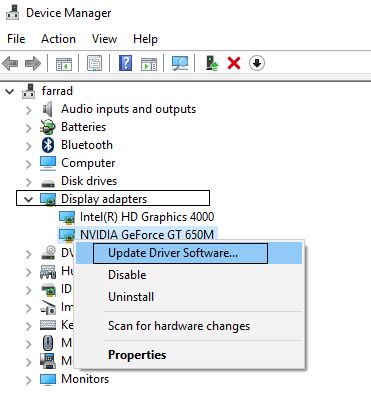371x399 pixels.
Task: Click the Device Manager title bar icon
Action: pyautogui.click(x=13, y=13)
